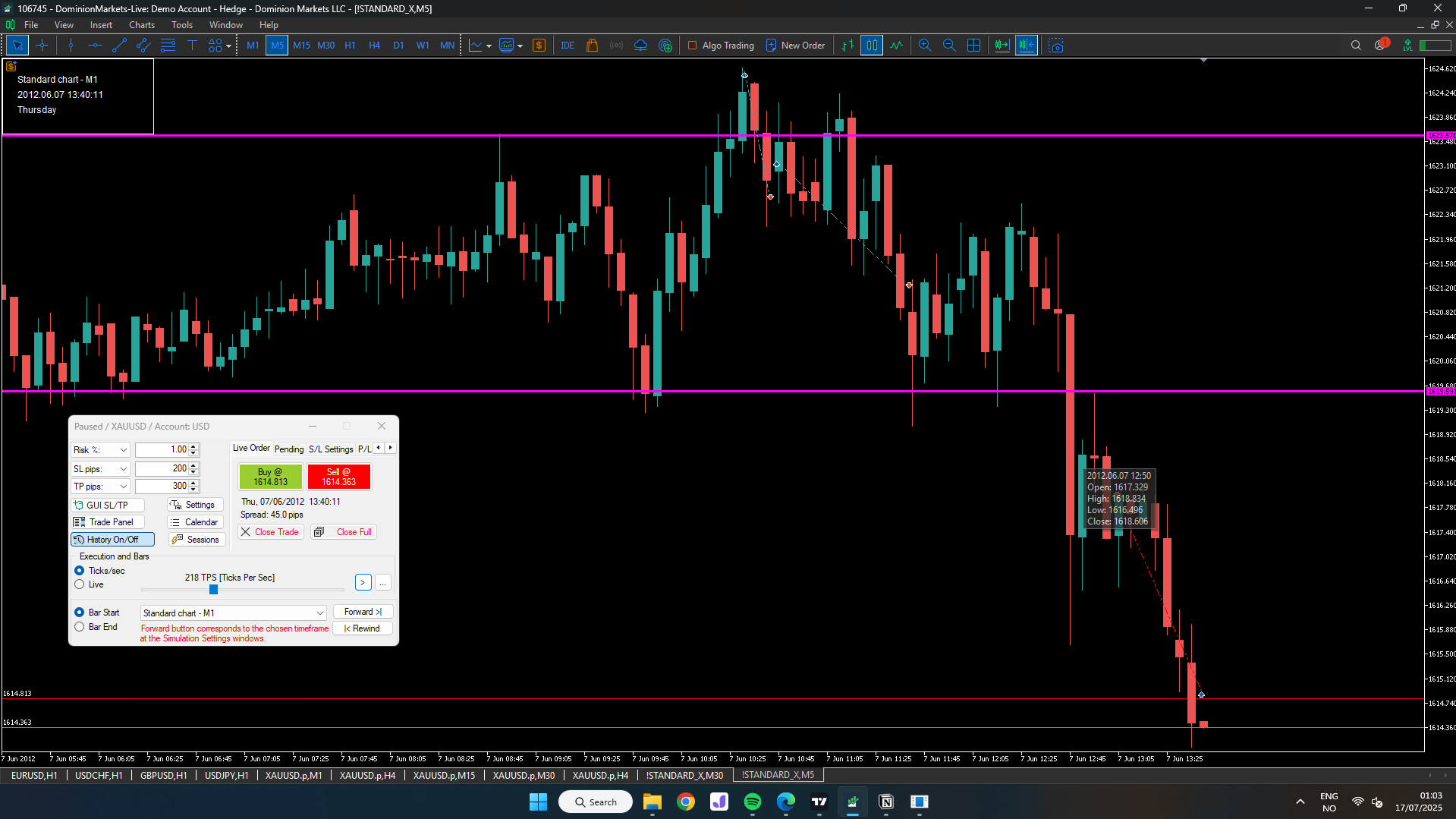Screen dimensions: 1456x819
Task: Toggle chart shift from right edge
Action: 1027,46
